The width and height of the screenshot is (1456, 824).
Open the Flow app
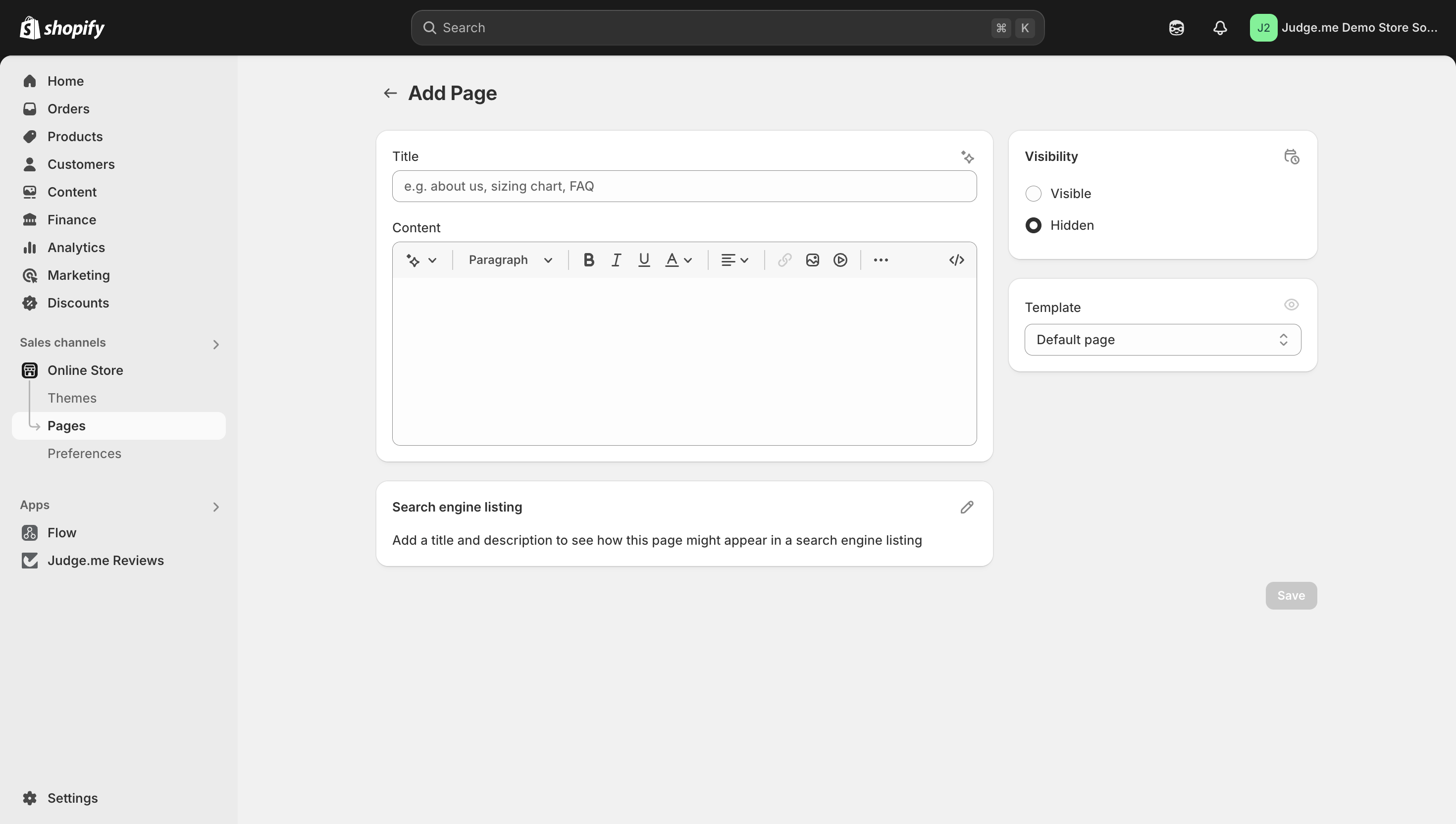coord(119,532)
